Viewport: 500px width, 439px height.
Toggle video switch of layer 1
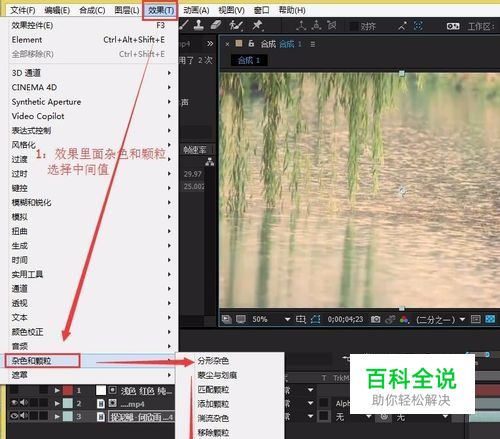[x=14, y=390]
